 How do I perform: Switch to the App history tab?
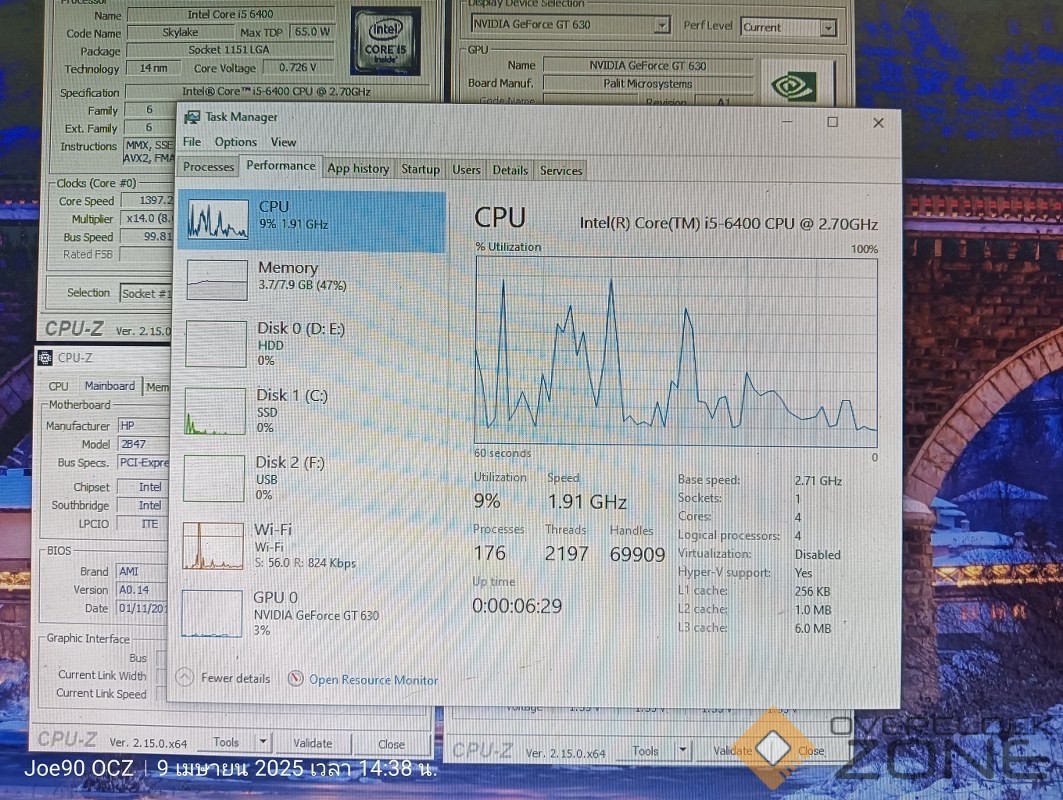coord(358,169)
